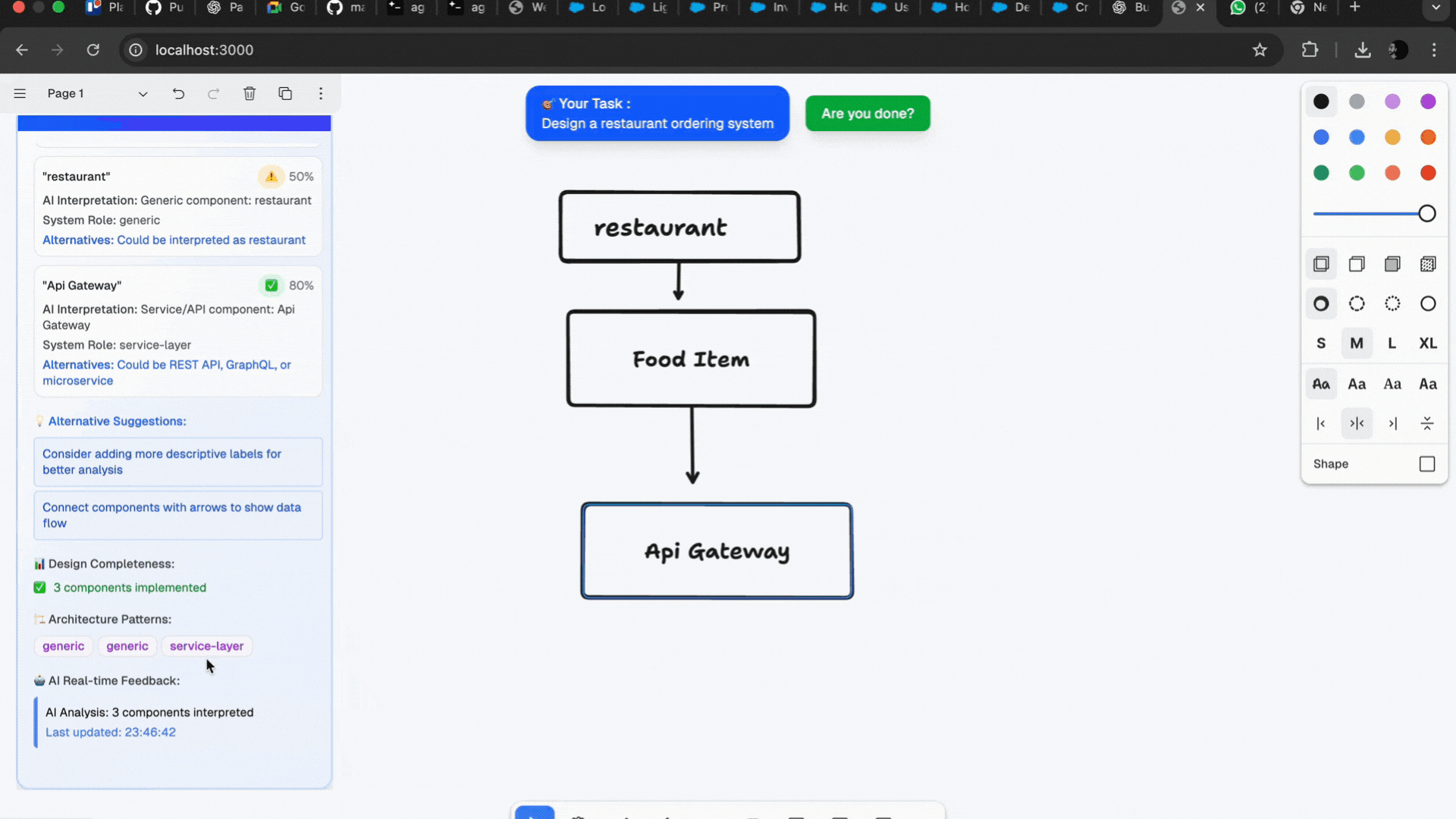The height and width of the screenshot is (819, 1456).
Task: Select the Api Gateway box on canvas
Action: pos(717,551)
